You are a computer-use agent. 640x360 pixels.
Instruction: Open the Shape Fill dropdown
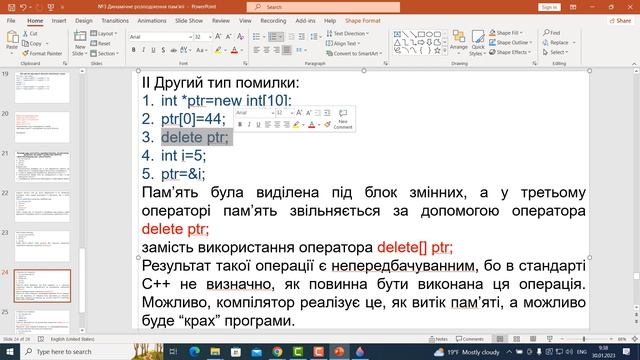pyautogui.click(x=506, y=33)
